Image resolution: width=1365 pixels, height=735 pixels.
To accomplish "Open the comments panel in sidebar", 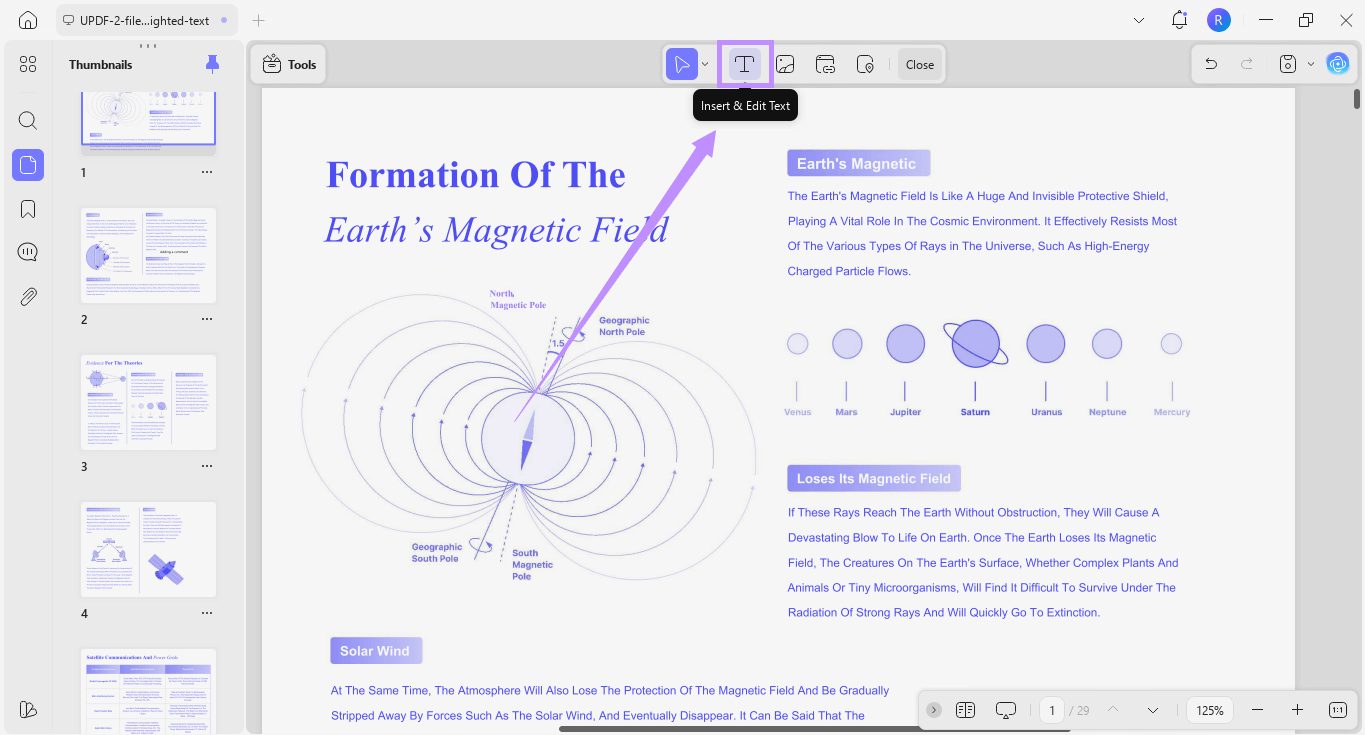I will (28, 252).
